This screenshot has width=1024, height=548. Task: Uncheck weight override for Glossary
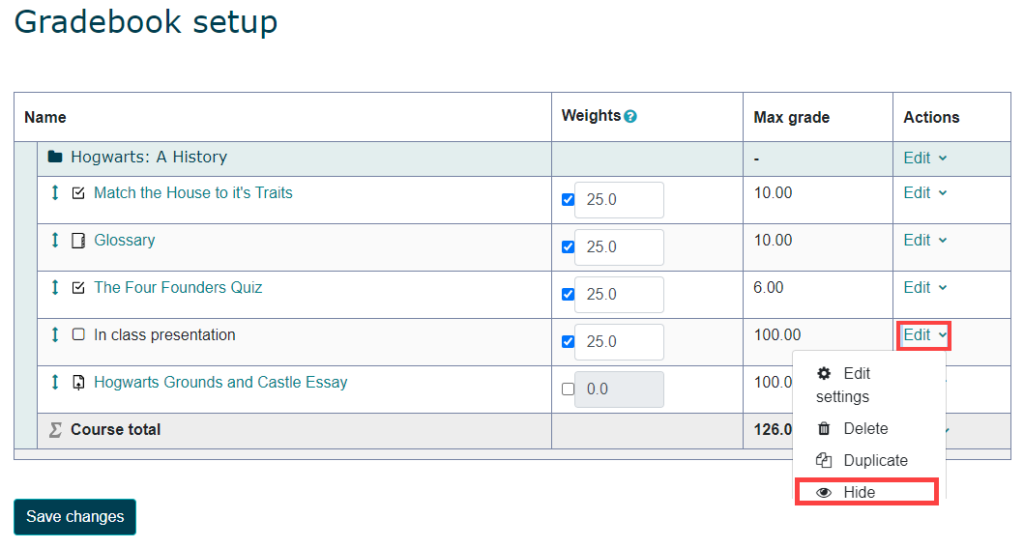[x=568, y=247]
